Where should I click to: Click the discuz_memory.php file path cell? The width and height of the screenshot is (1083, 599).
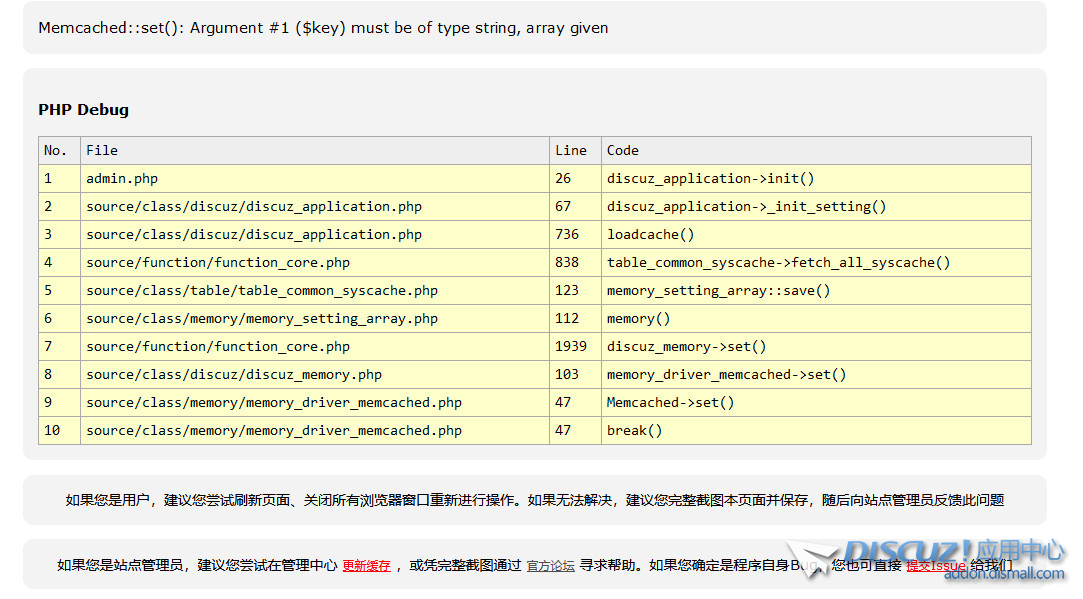[x=234, y=375]
